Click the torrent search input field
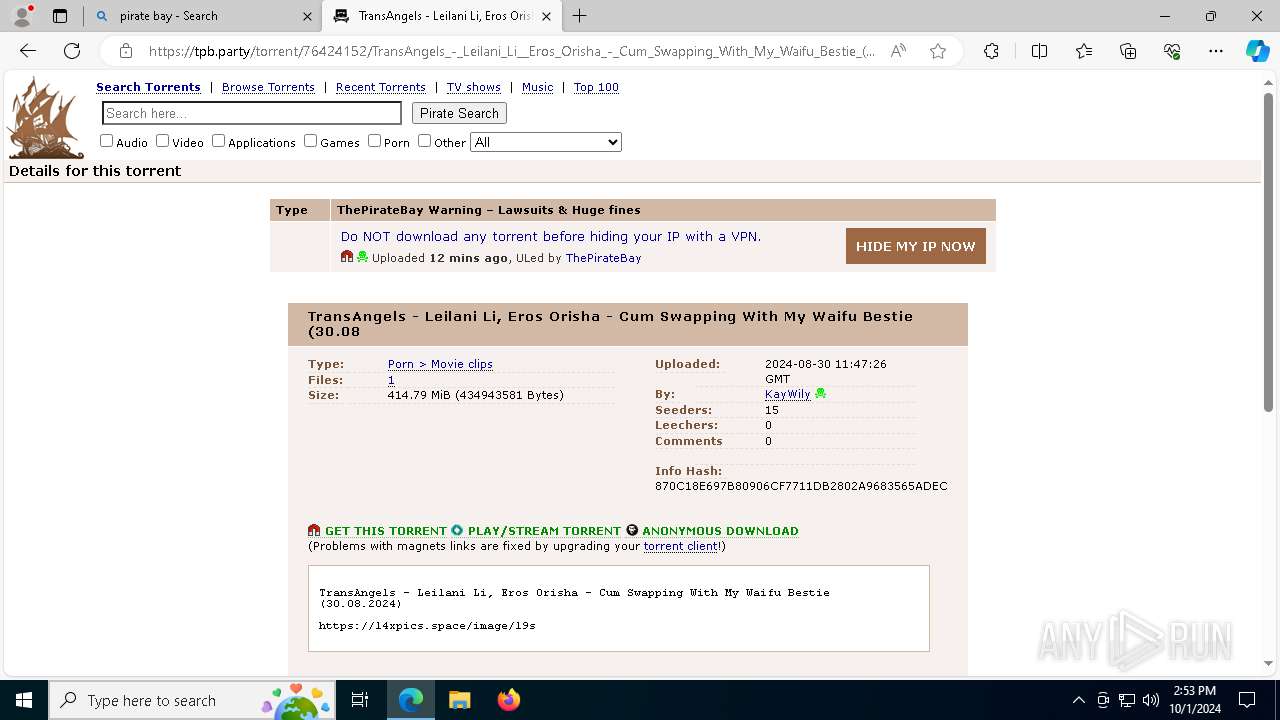This screenshot has height=720, width=1280. [x=252, y=113]
